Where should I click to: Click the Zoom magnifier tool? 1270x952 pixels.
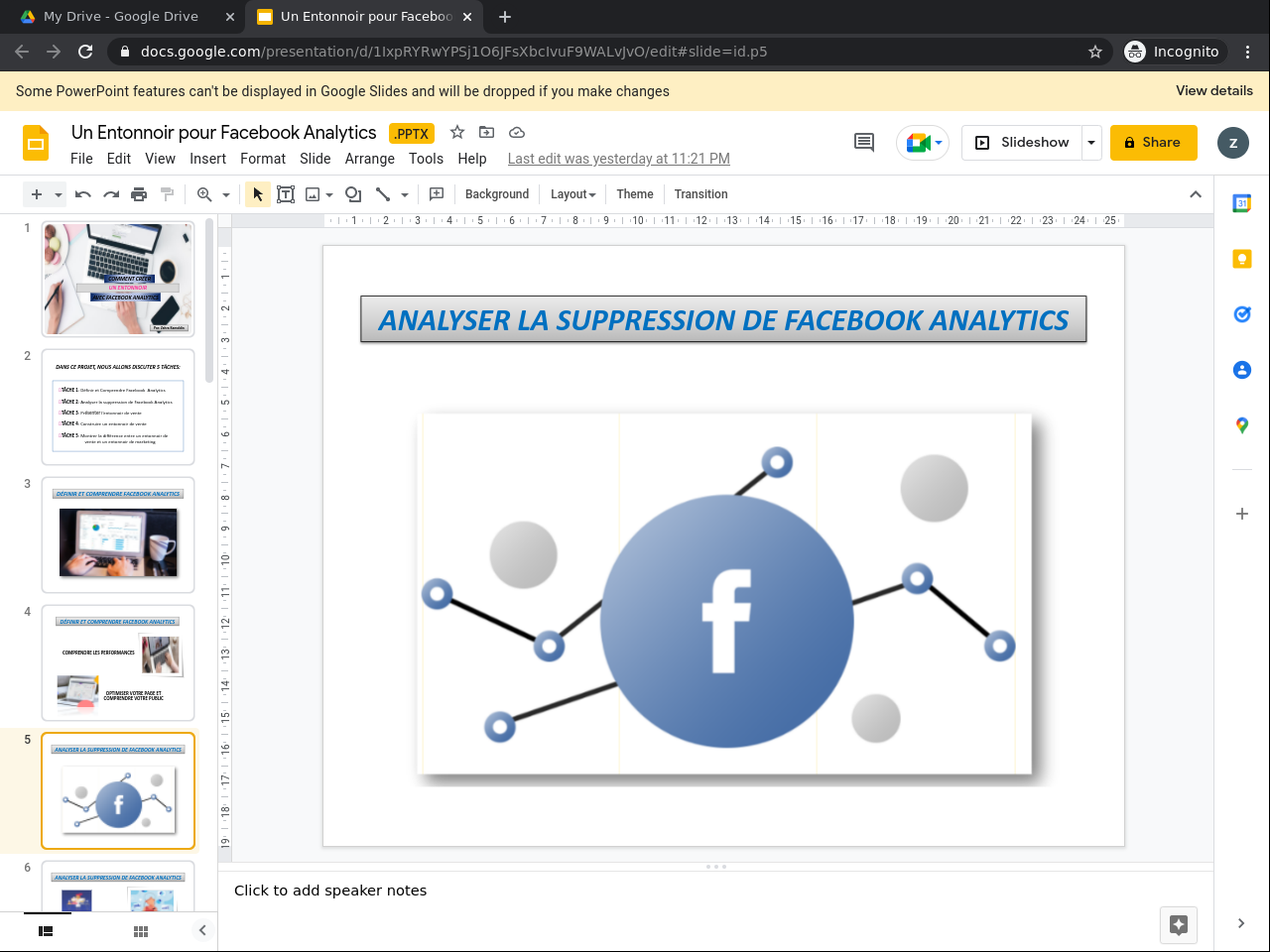point(204,194)
